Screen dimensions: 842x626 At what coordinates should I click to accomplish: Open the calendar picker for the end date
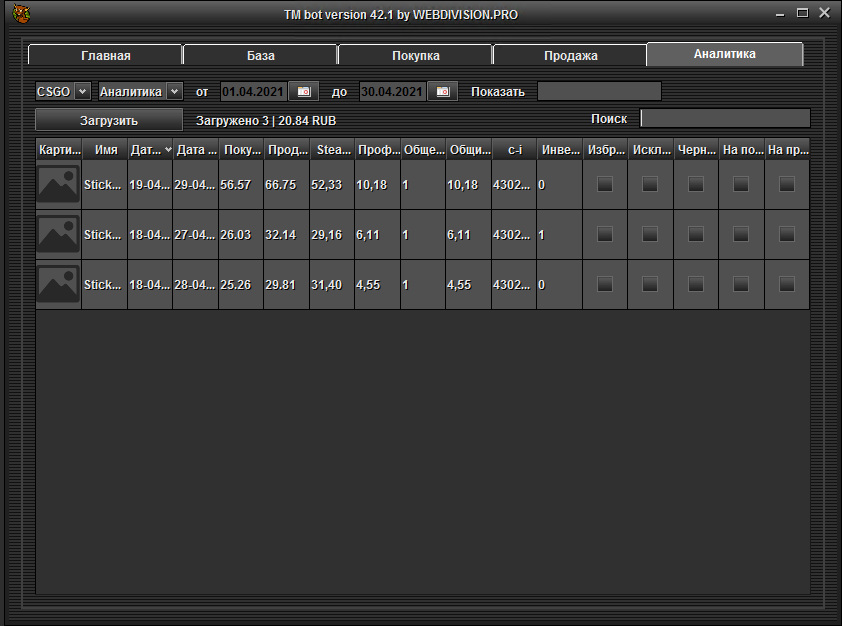(442, 92)
